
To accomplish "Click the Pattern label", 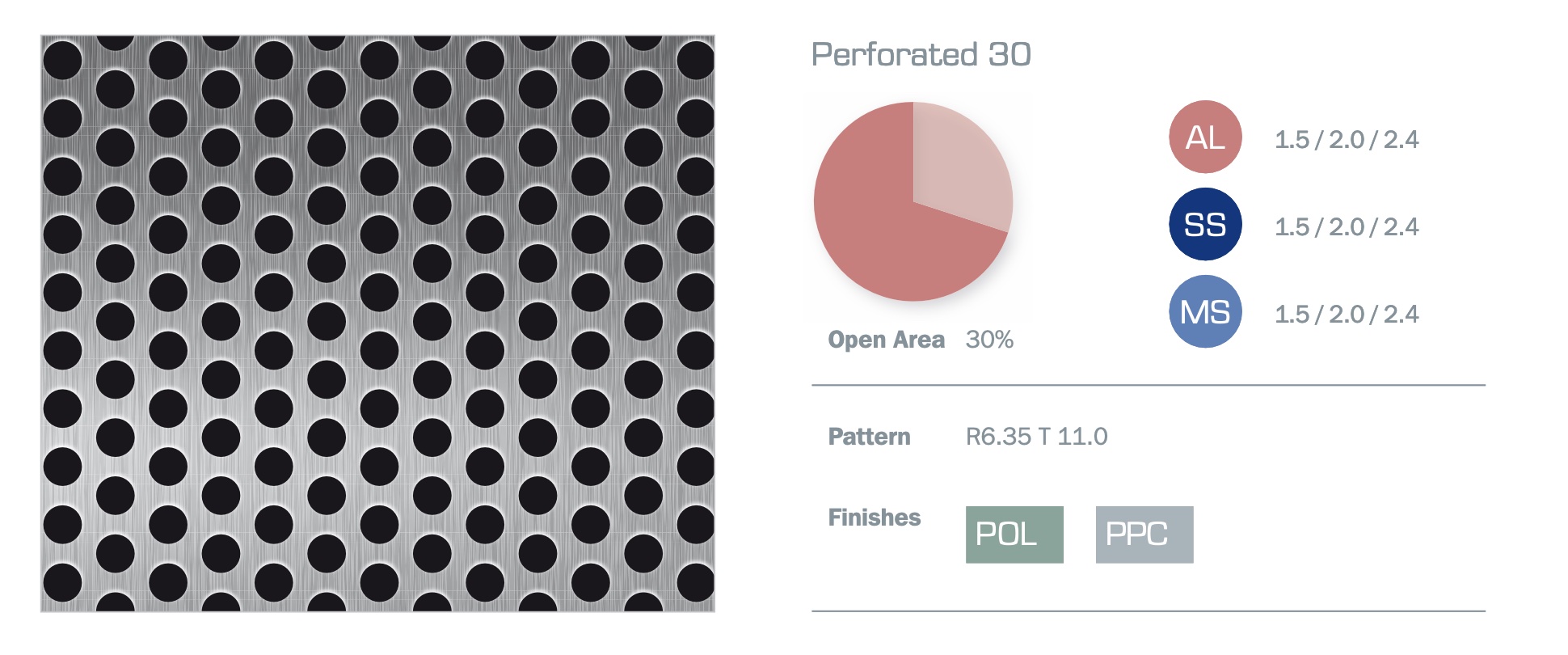I will pos(869,437).
